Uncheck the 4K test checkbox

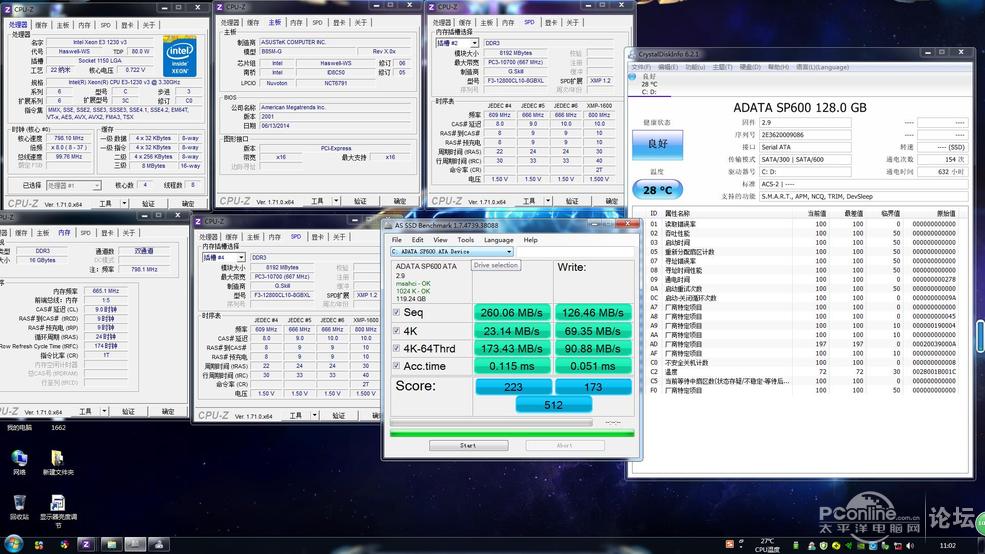pyautogui.click(x=396, y=330)
